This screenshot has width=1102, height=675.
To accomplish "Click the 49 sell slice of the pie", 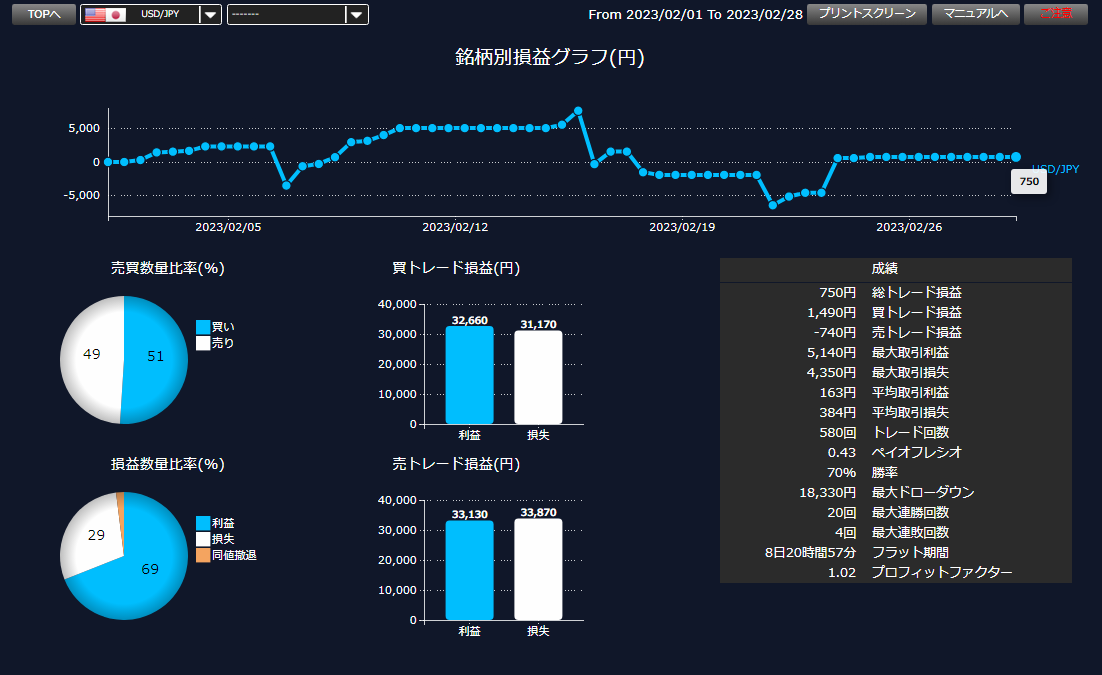I will [x=91, y=354].
